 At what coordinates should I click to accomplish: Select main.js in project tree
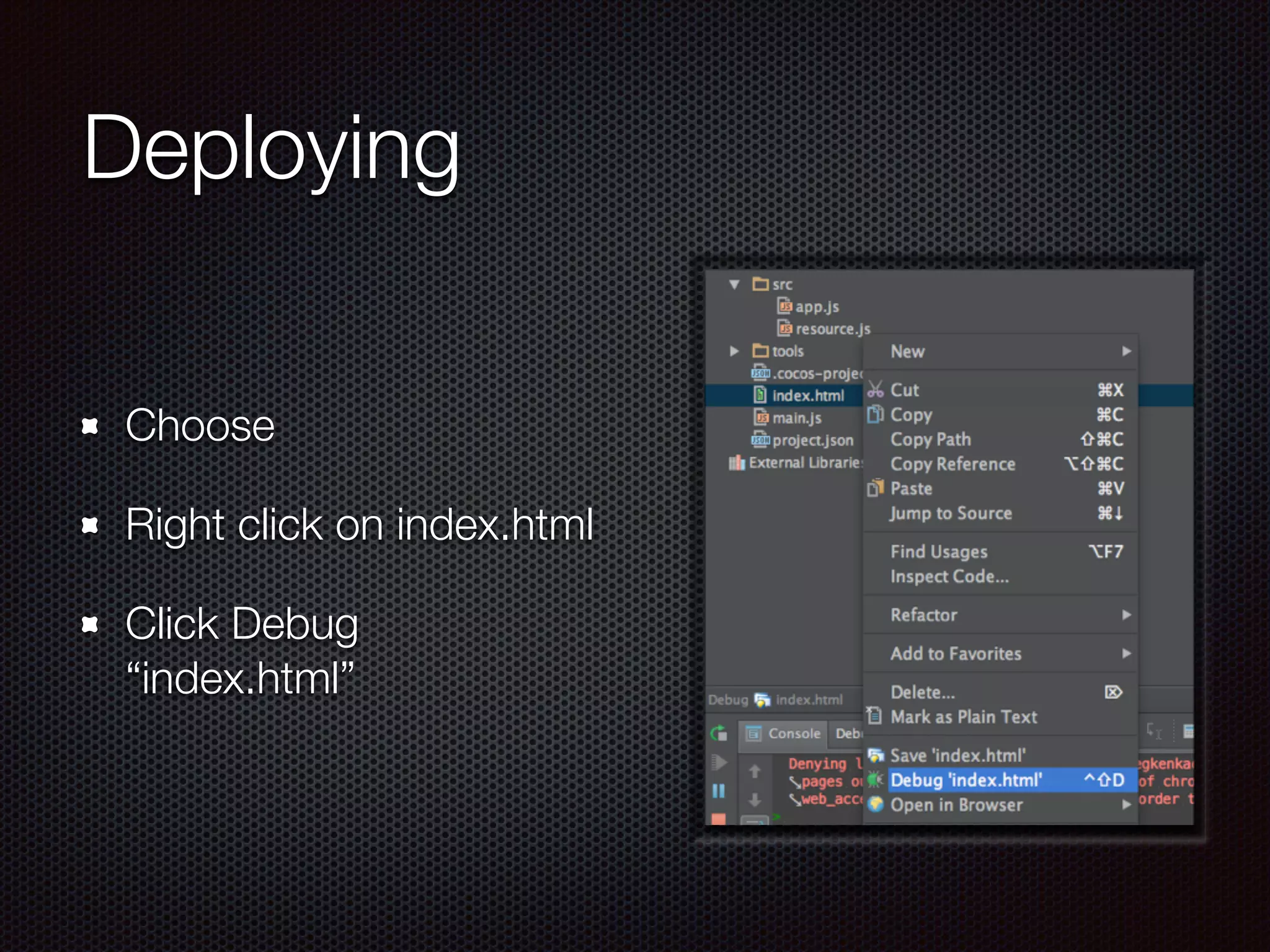coord(796,418)
